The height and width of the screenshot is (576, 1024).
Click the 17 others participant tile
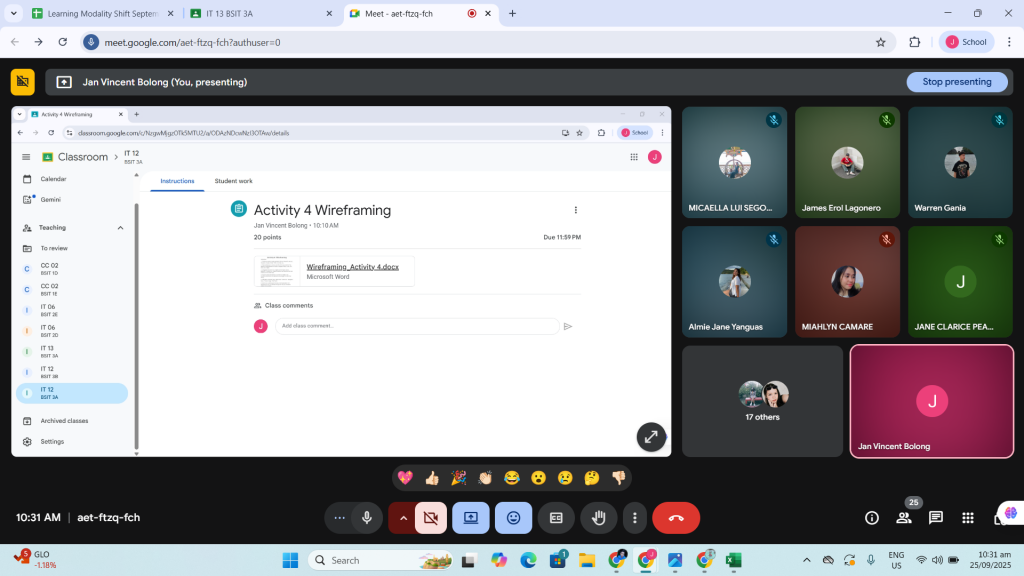pyautogui.click(x=762, y=401)
